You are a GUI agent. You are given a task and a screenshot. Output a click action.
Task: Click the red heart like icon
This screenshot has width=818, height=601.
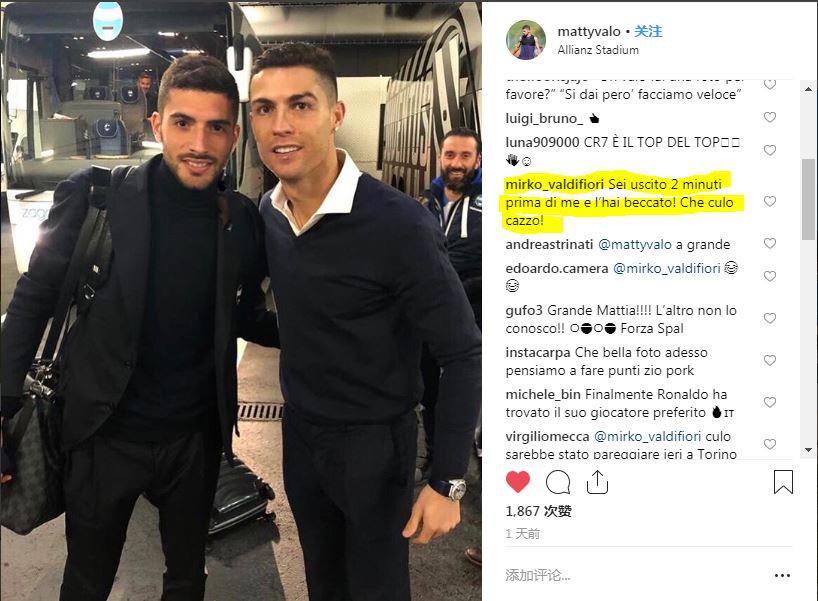coord(518,482)
